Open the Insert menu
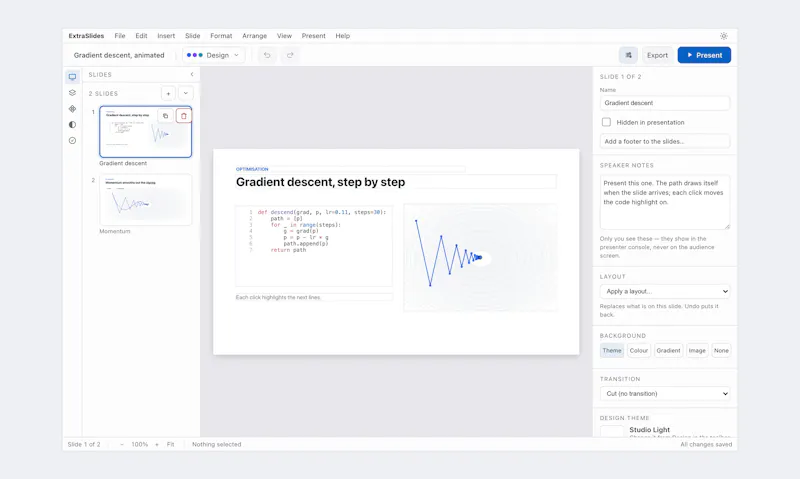This screenshot has height=479, width=800. [166, 36]
